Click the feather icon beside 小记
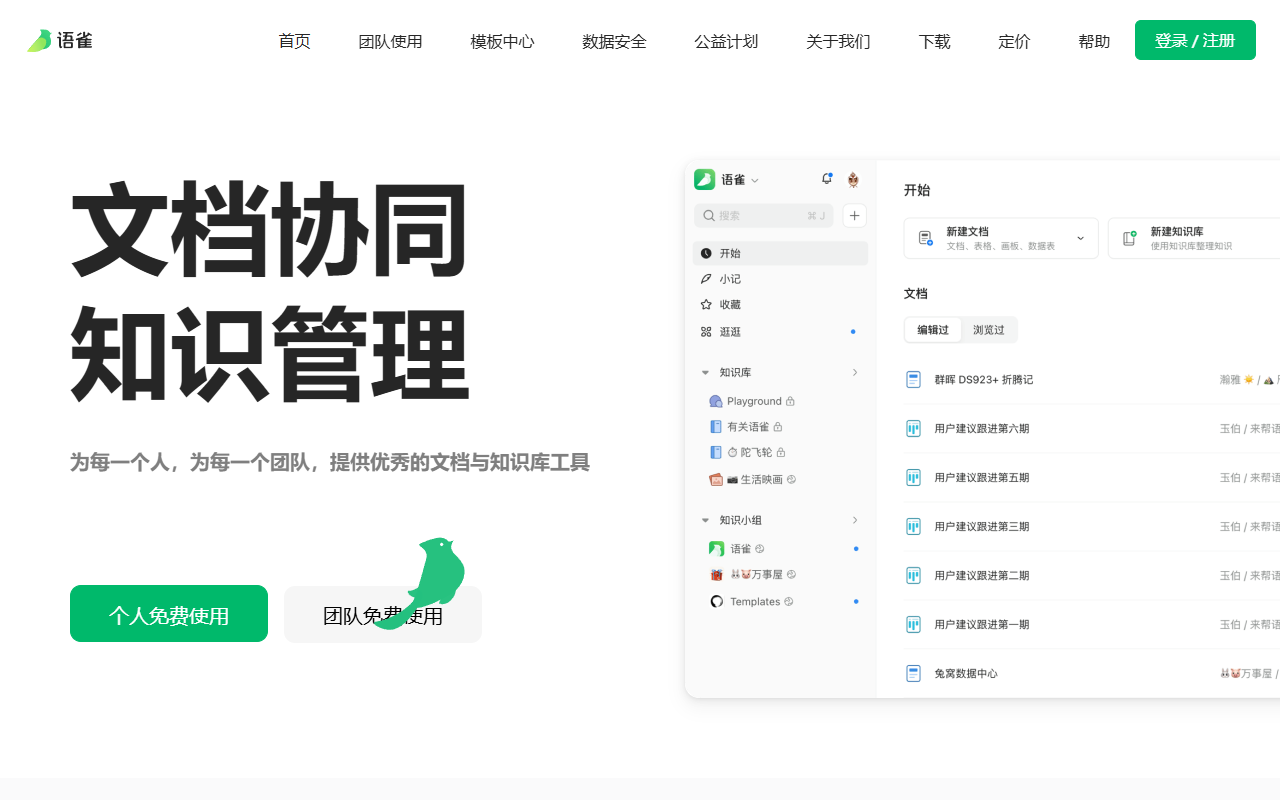The width and height of the screenshot is (1280, 800). click(x=706, y=279)
